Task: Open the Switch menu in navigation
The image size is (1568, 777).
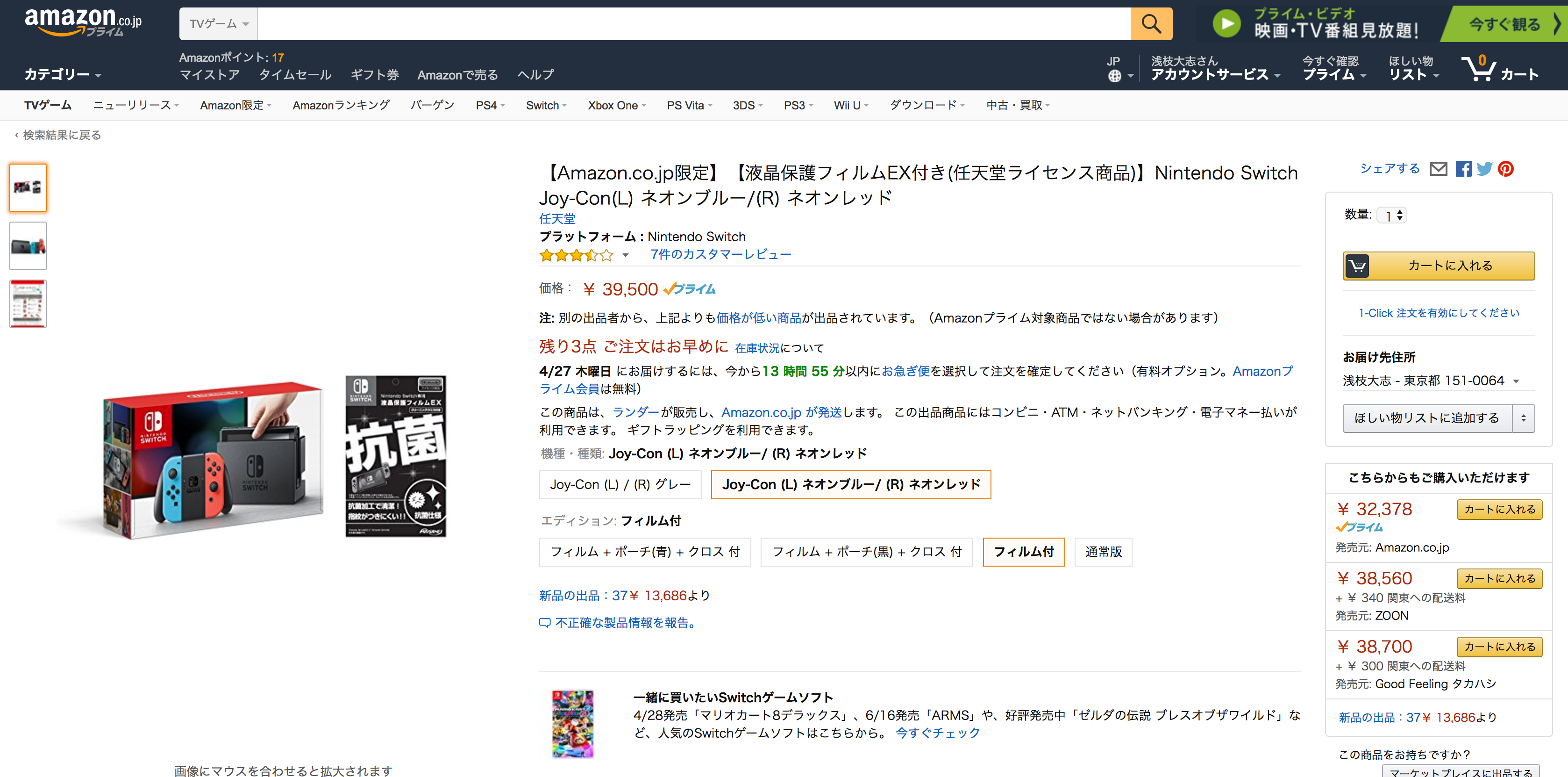Action: click(x=546, y=105)
